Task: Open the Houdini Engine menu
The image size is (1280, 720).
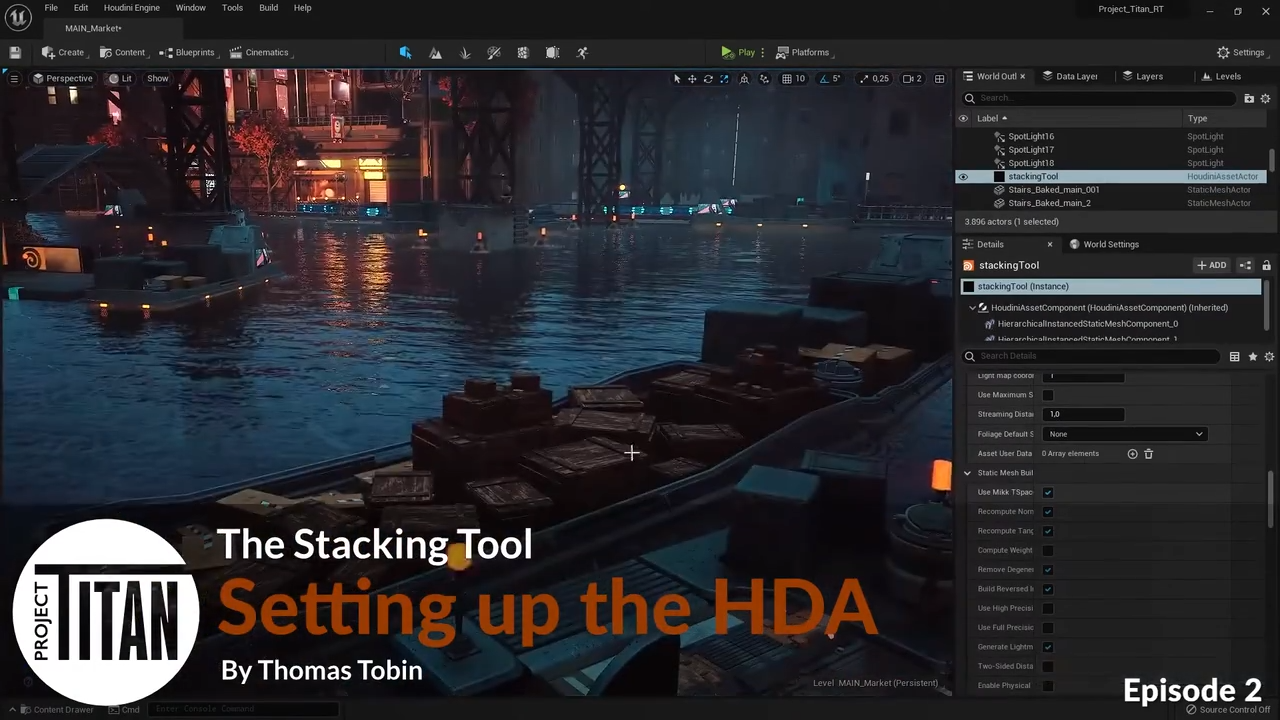Action: pos(132,8)
